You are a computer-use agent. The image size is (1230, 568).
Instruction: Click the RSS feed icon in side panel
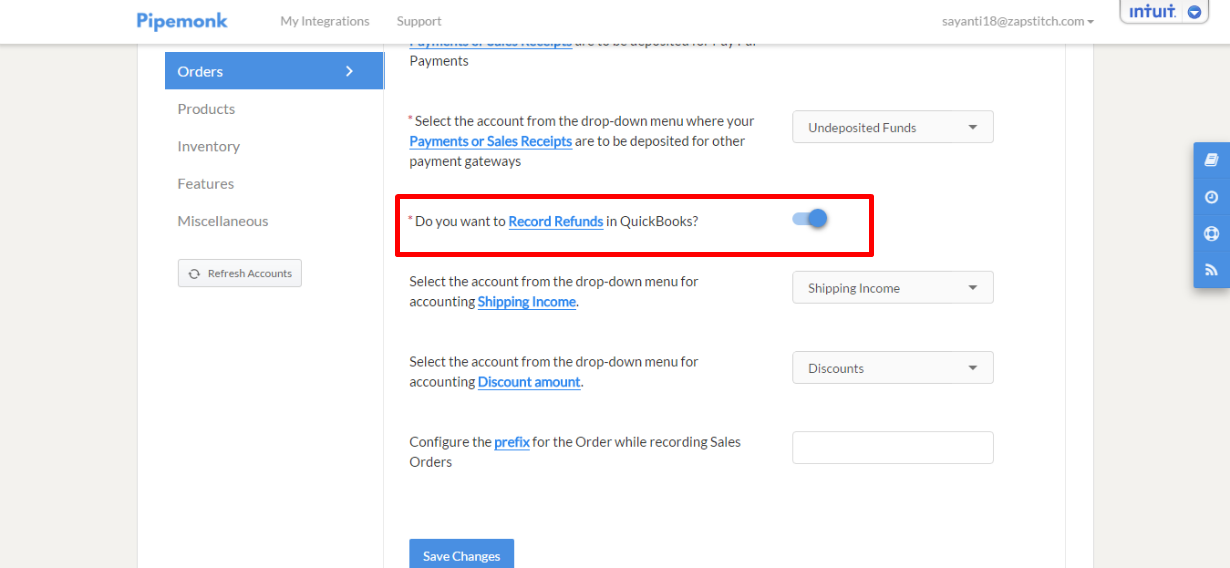pos(1211,270)
